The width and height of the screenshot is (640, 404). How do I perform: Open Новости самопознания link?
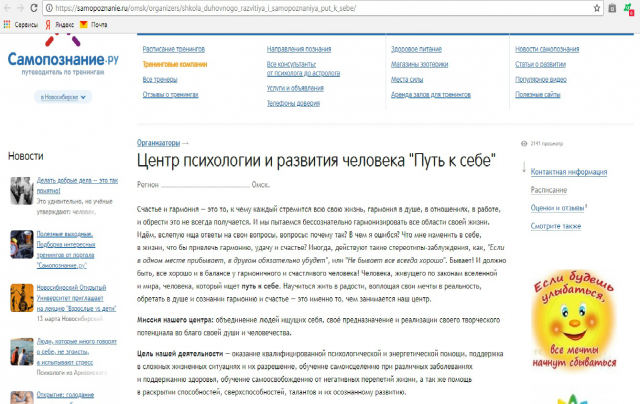coord(547,49)
